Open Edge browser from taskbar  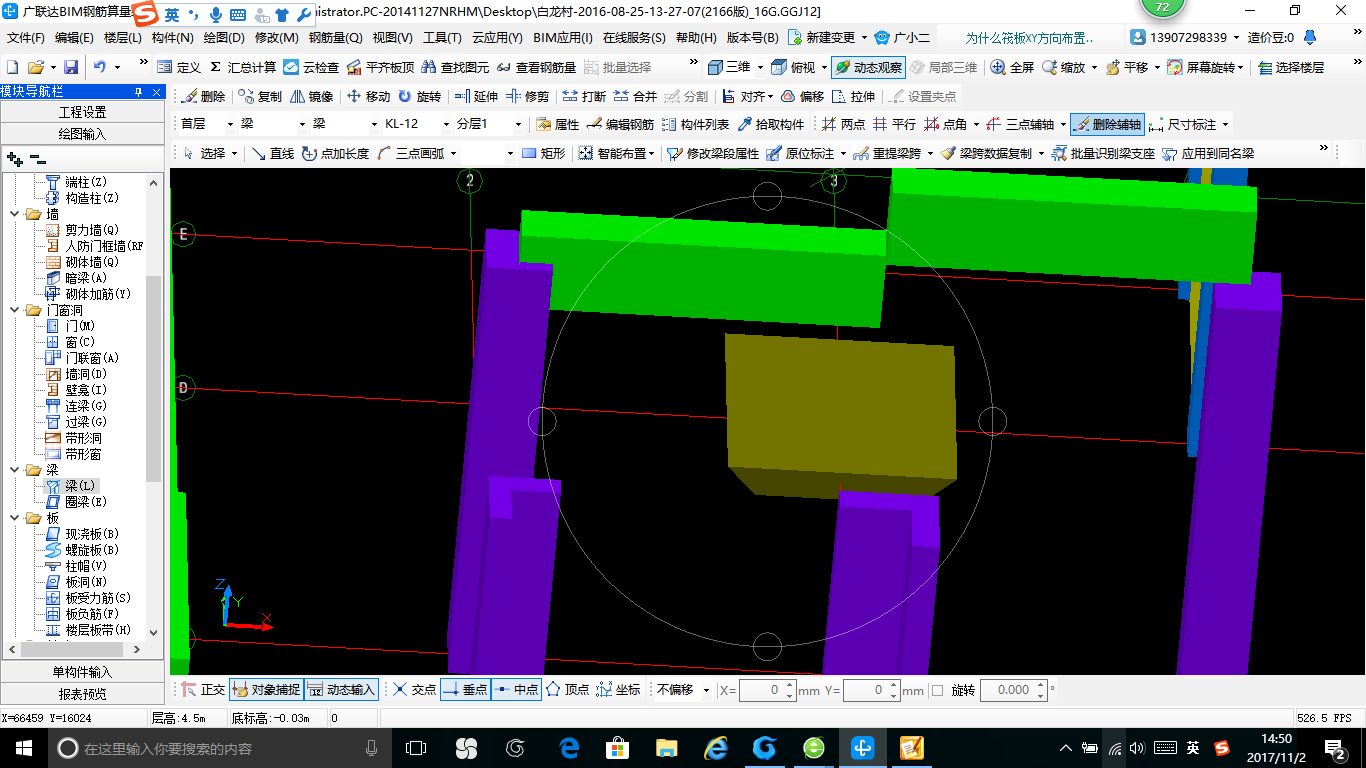pos(570,747)
